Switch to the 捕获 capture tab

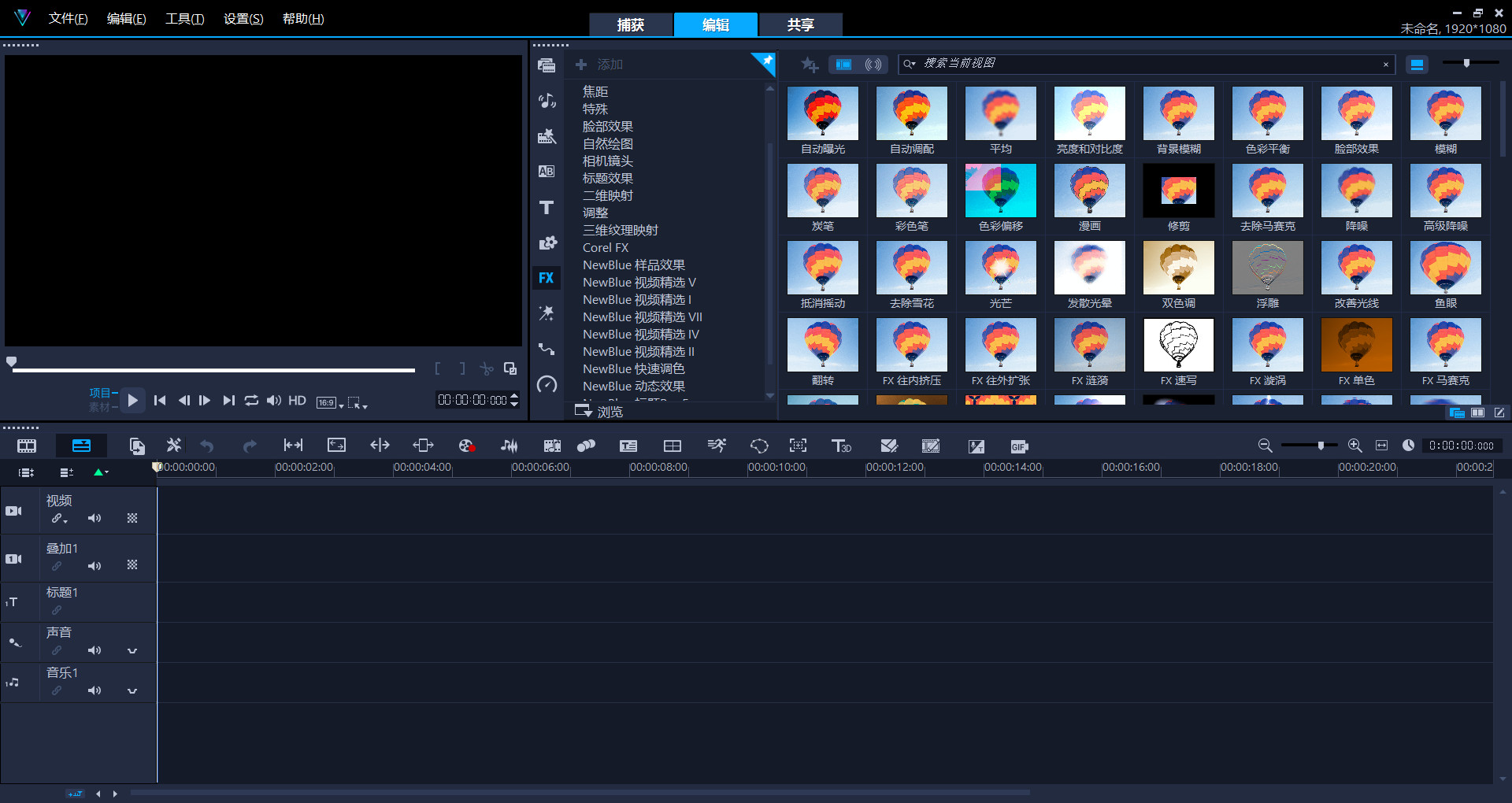[x=631, y=24]
